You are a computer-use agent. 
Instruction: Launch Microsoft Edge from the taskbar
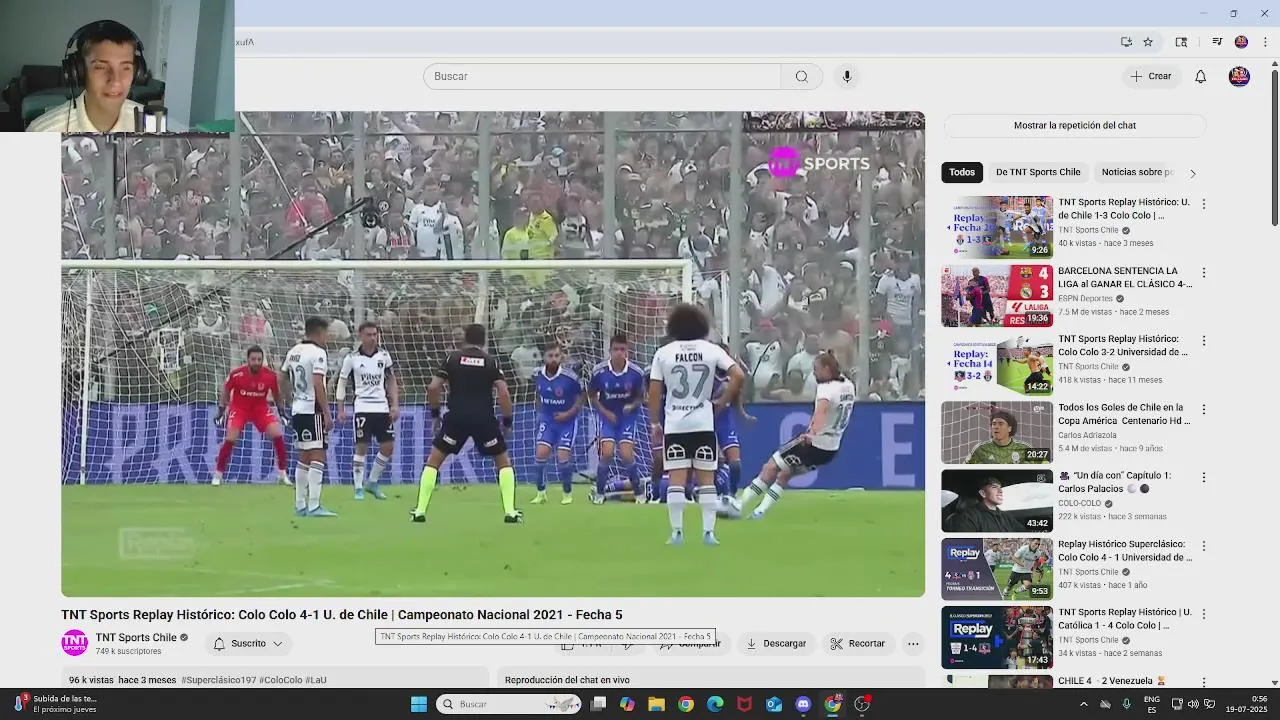tap(715, 704)
